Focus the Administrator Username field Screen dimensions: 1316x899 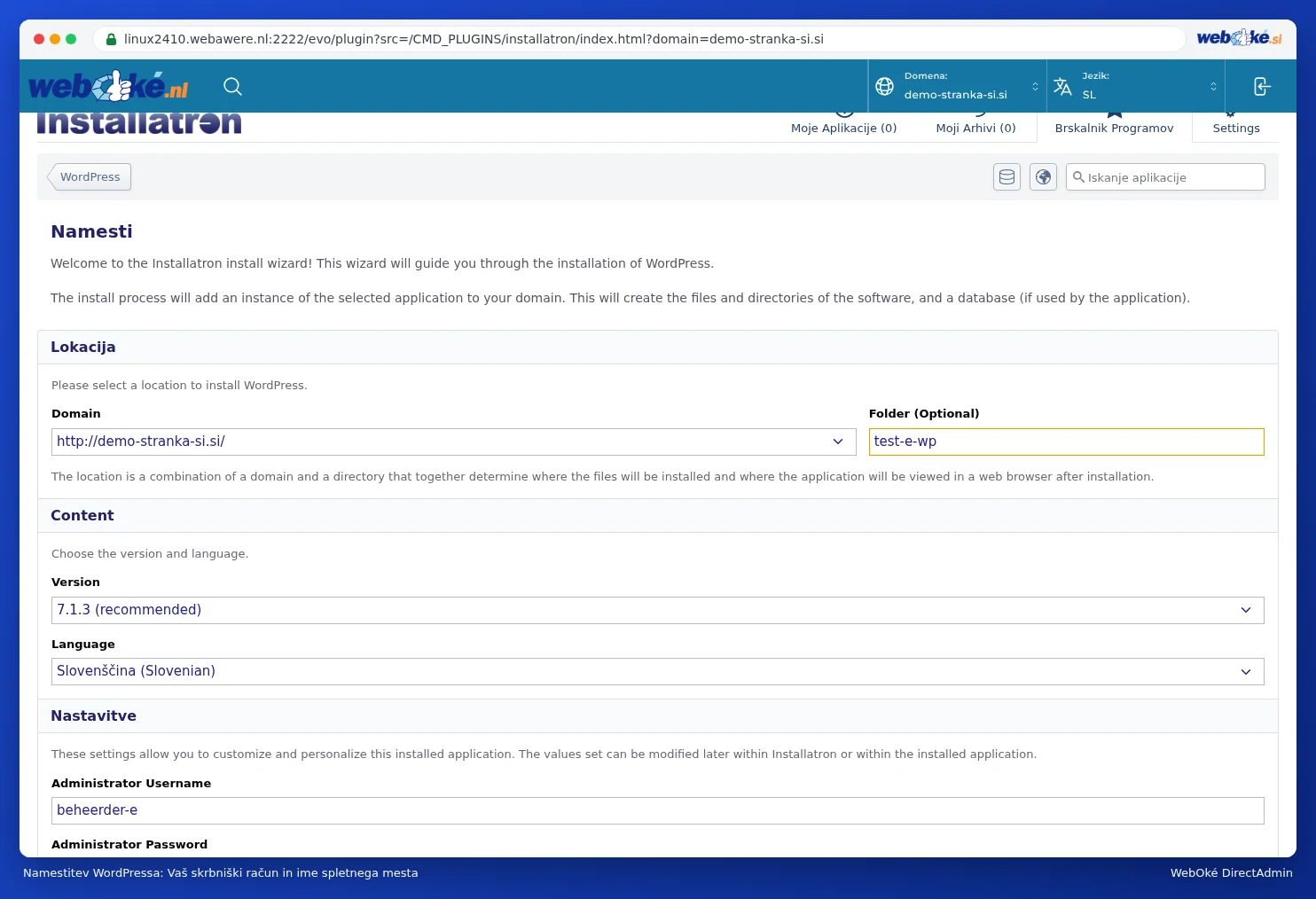point(658,810)
